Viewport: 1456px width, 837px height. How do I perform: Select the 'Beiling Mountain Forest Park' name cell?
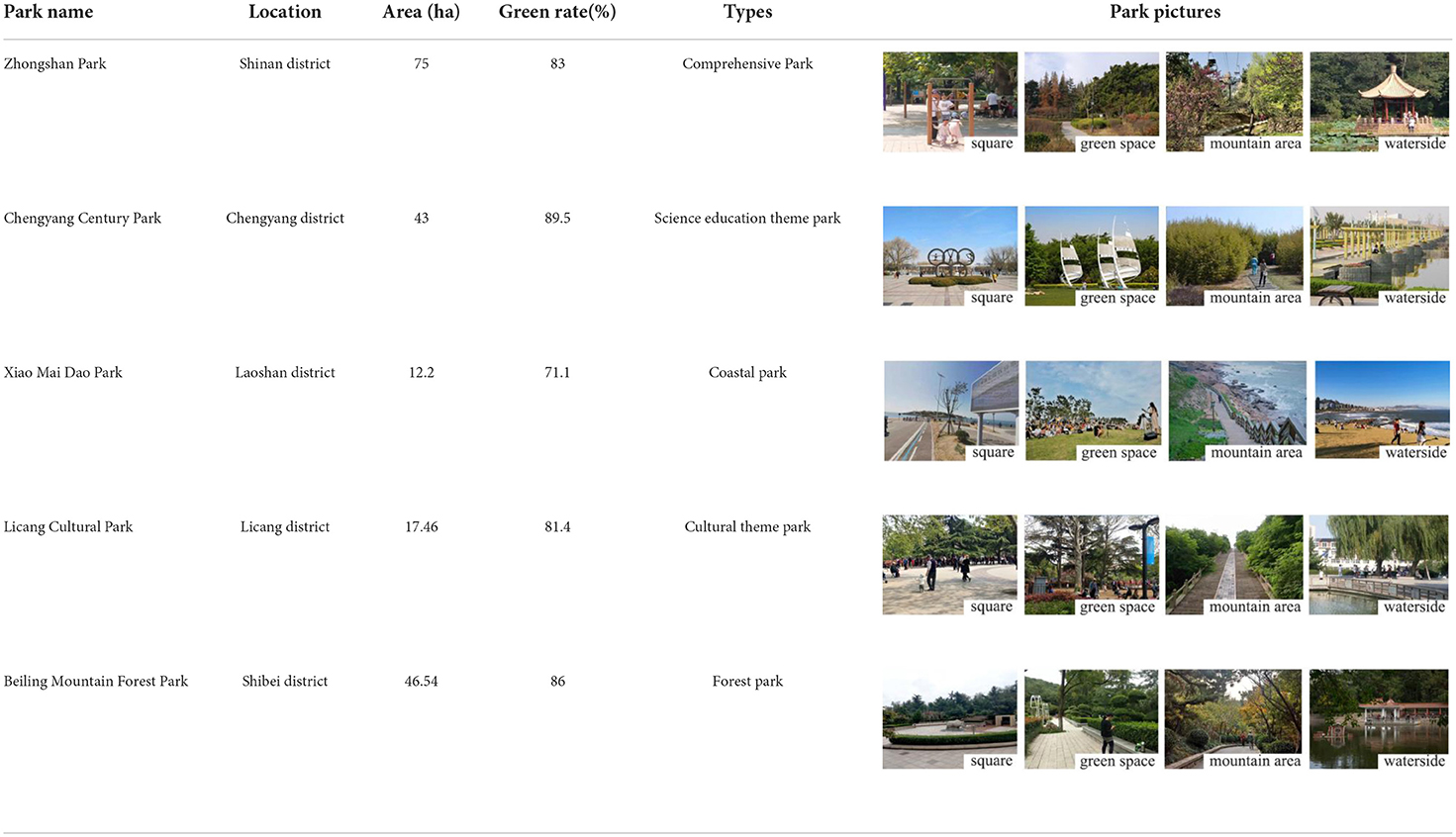[96, 681]
